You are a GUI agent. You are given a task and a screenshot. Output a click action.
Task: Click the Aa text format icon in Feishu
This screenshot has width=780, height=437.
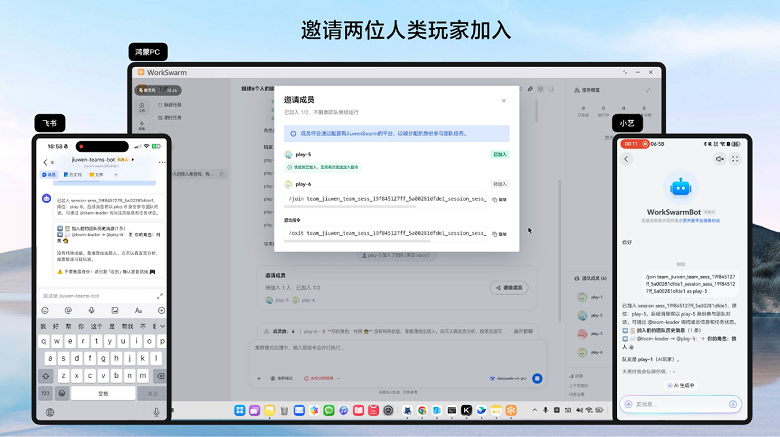138,311
